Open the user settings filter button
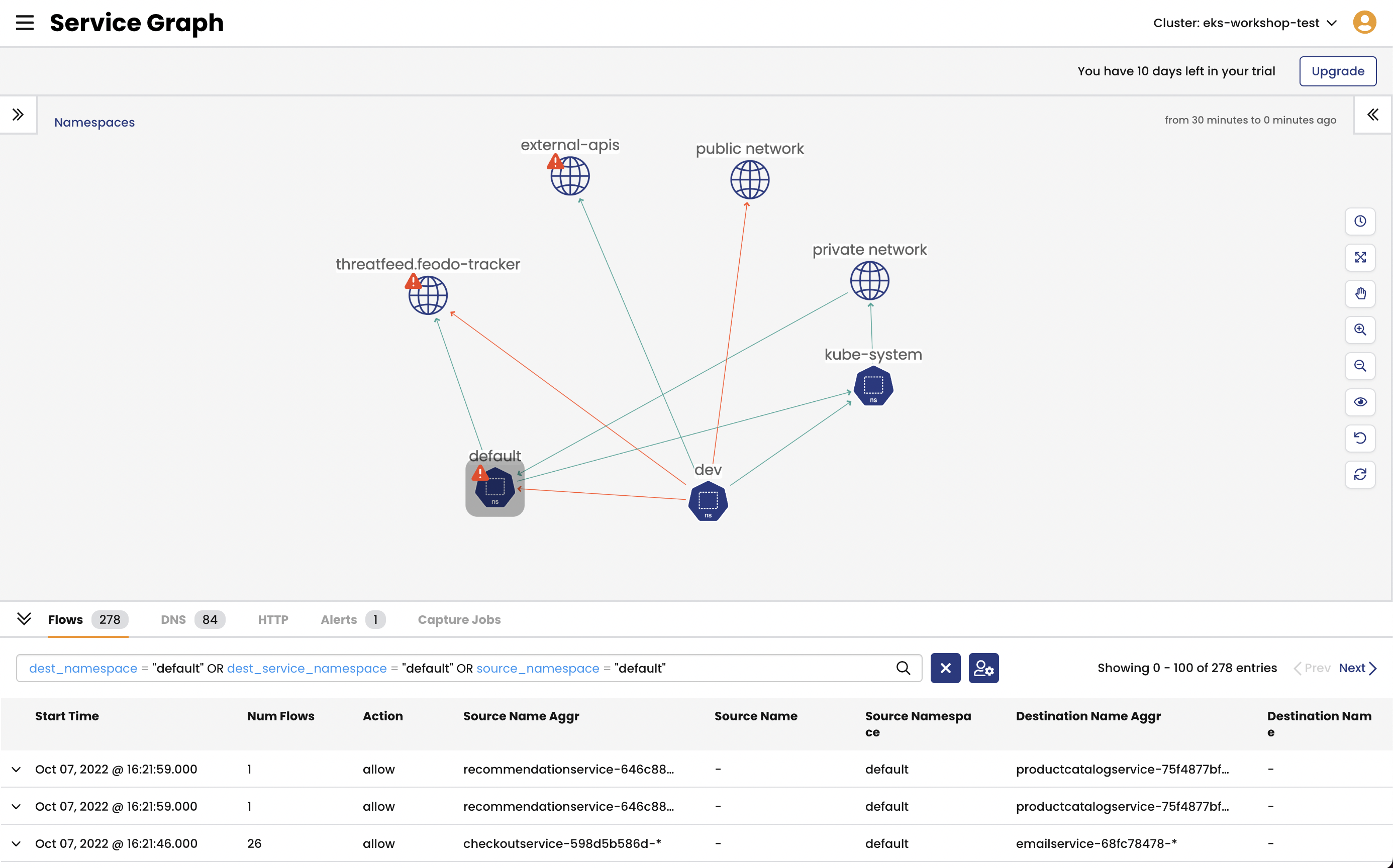 click(983, 668)
